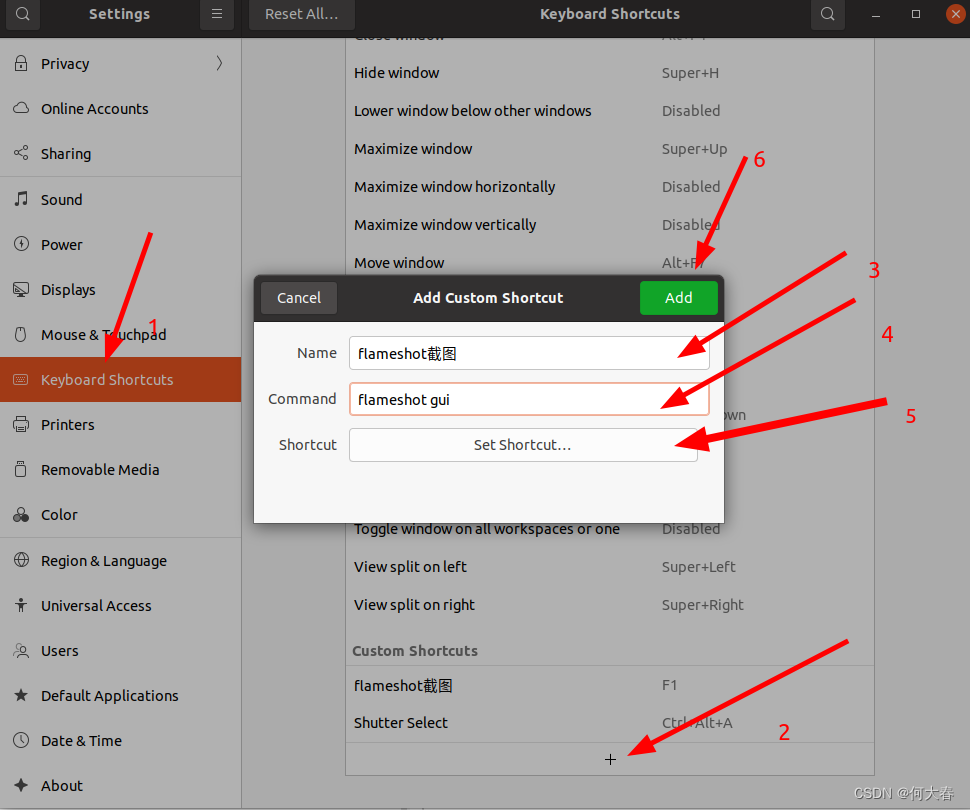
Task: Click Set Shortcut… button
Action: pyautogui.click(x=523, y=445)
